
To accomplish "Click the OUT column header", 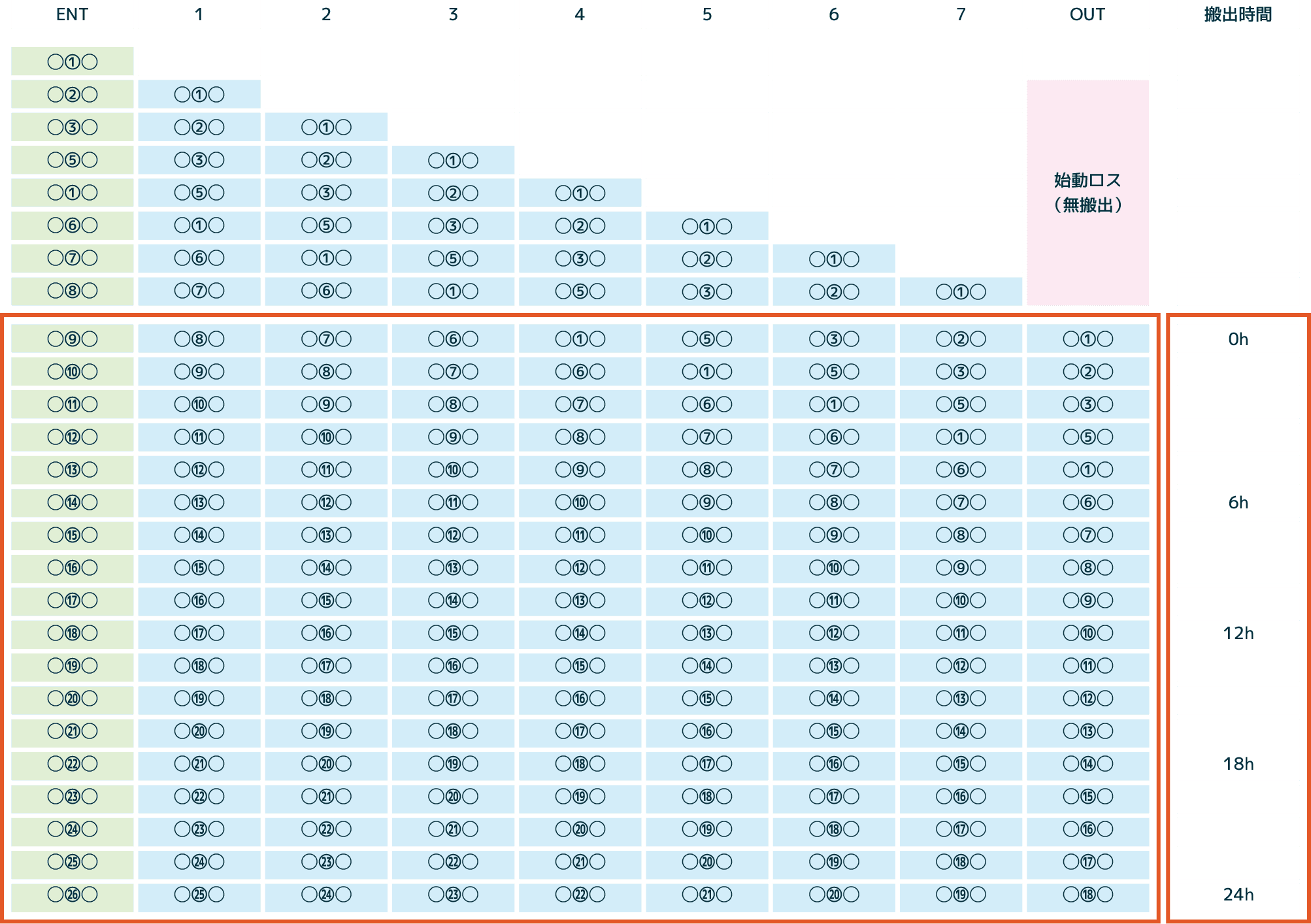I will 1087,14.
